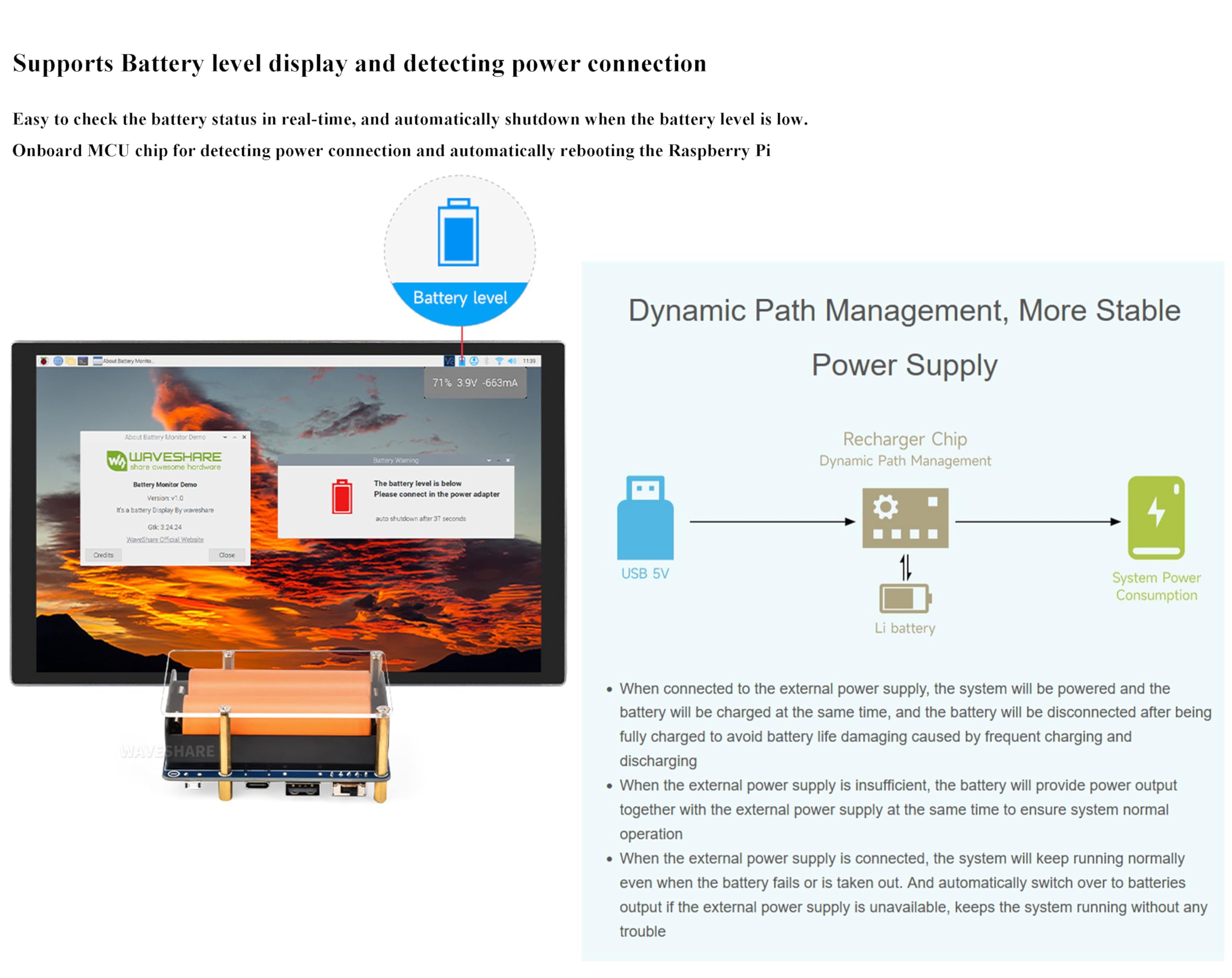Maximize the Battery Warning window
The image size is (1232, 978).
(498, 460)
